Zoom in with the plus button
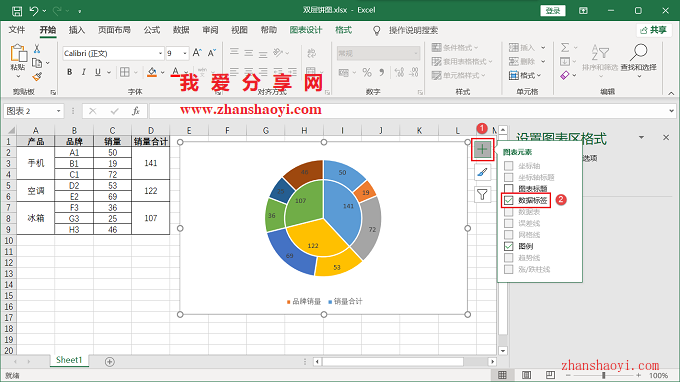Screen dimensions: 680x382 coord(638,375)
